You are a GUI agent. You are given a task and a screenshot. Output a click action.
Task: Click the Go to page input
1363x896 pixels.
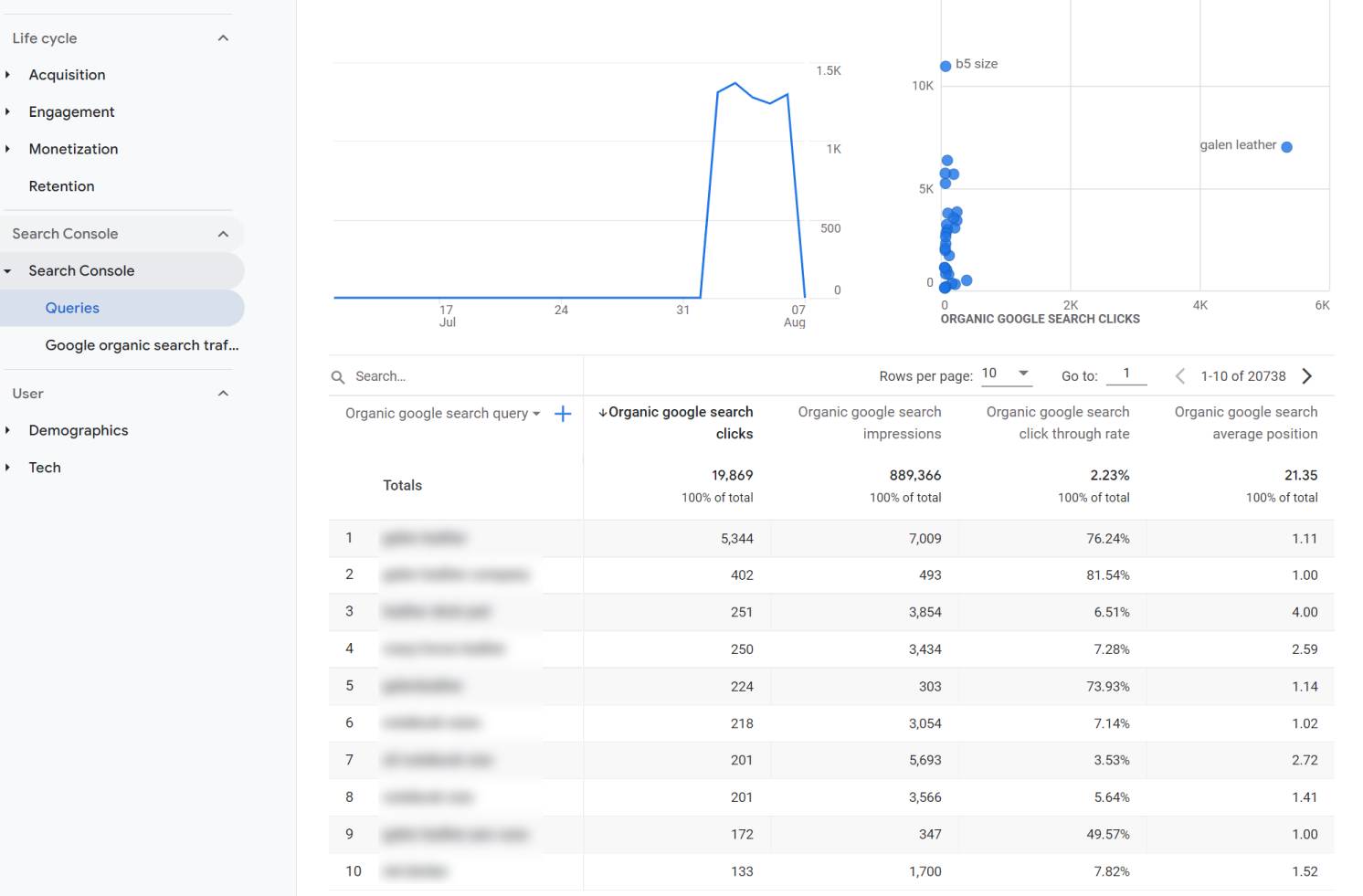pyautogui.click(x=1126, y=374)
